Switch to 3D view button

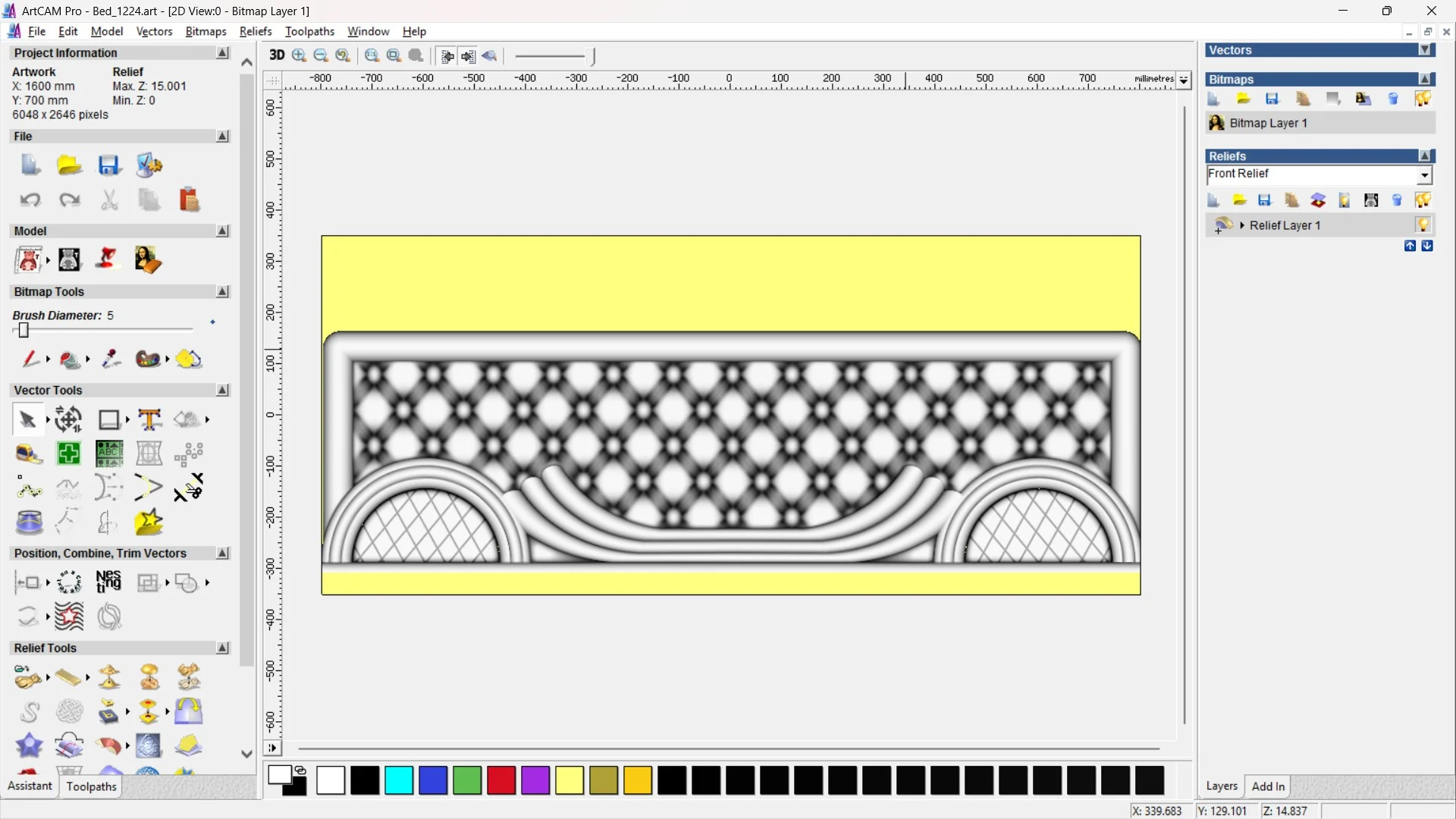pyautogui.click(x=276, y=55)
